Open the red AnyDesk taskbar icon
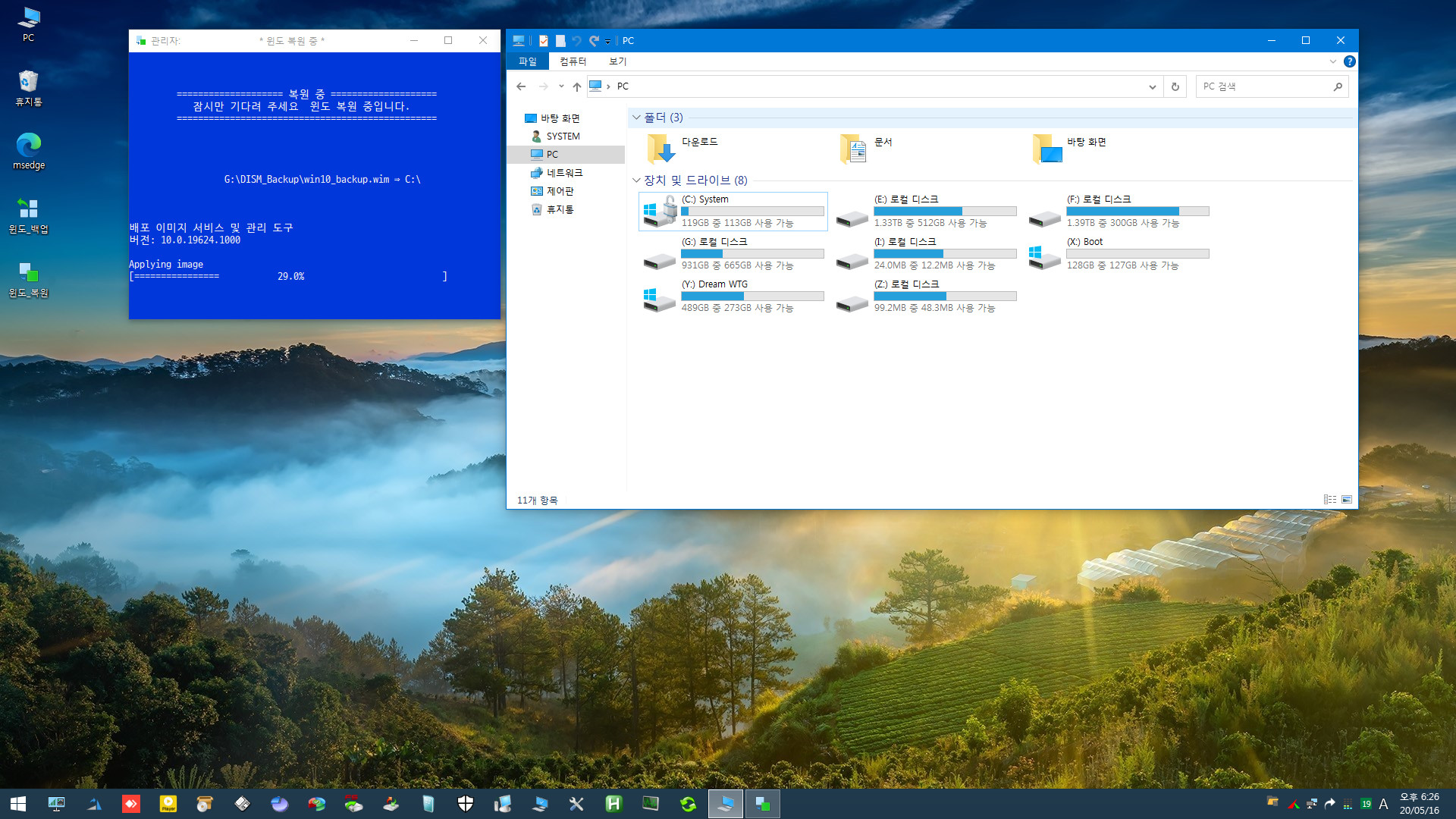The height and width of the screenshot is (819, 1456). pyautogui.click(x=131, y=804)
